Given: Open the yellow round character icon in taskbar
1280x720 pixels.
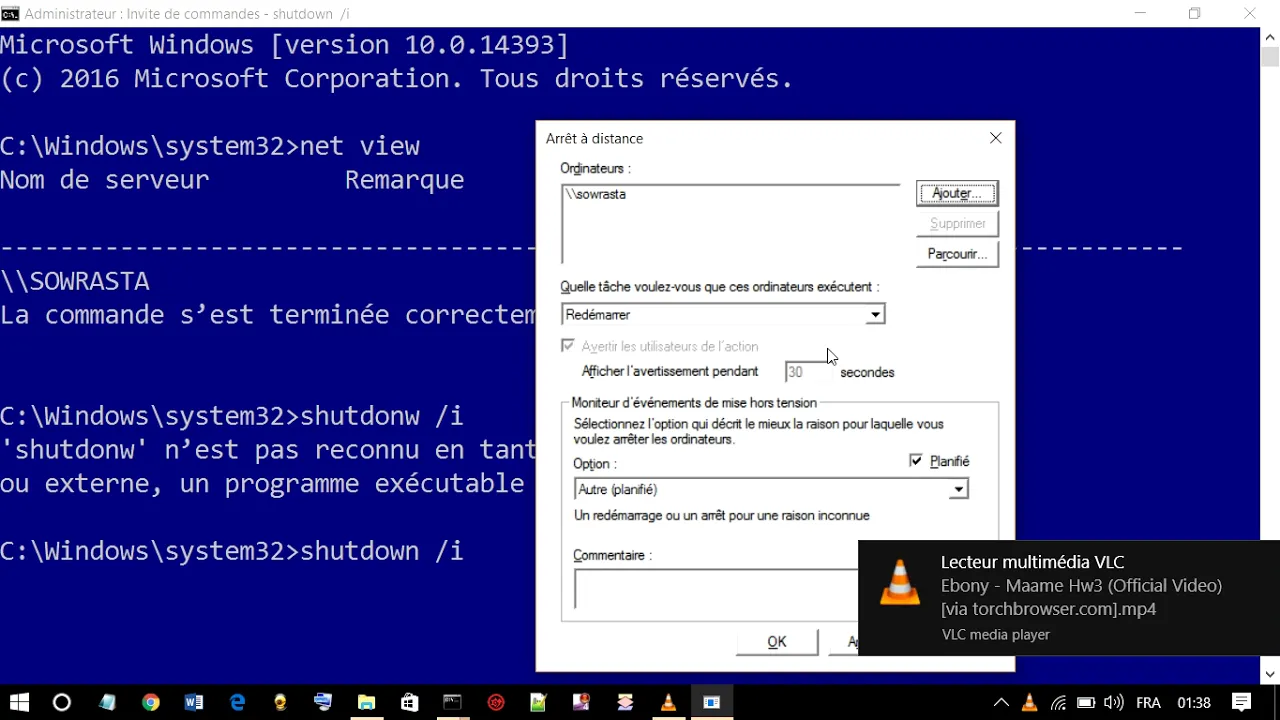Looking at the screenshot, I should click(x=280, y=703).
